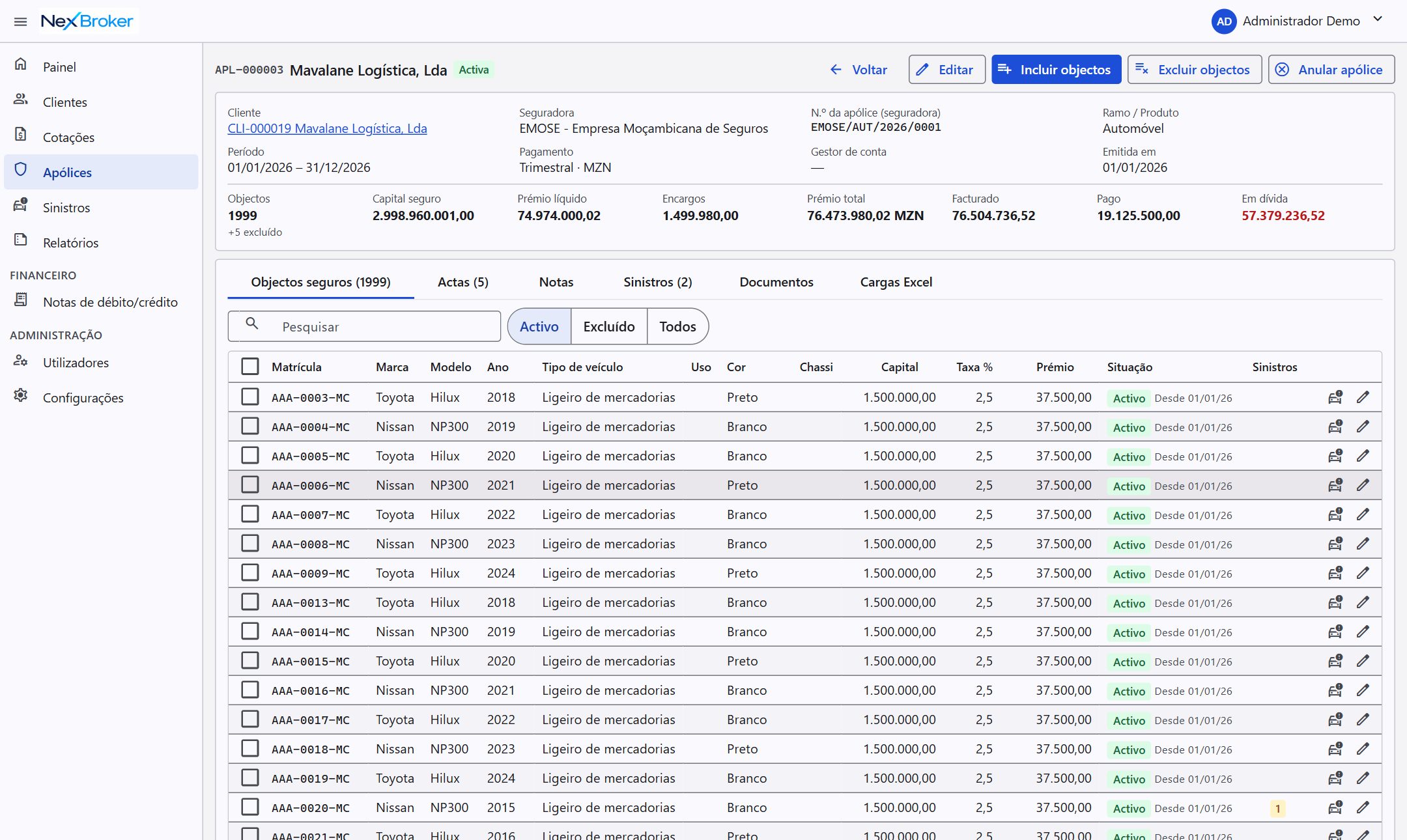1407x840 pixels.
Task: Edit the AAA-0018-MC vehicle row
Action: (x=1363, y=749)
